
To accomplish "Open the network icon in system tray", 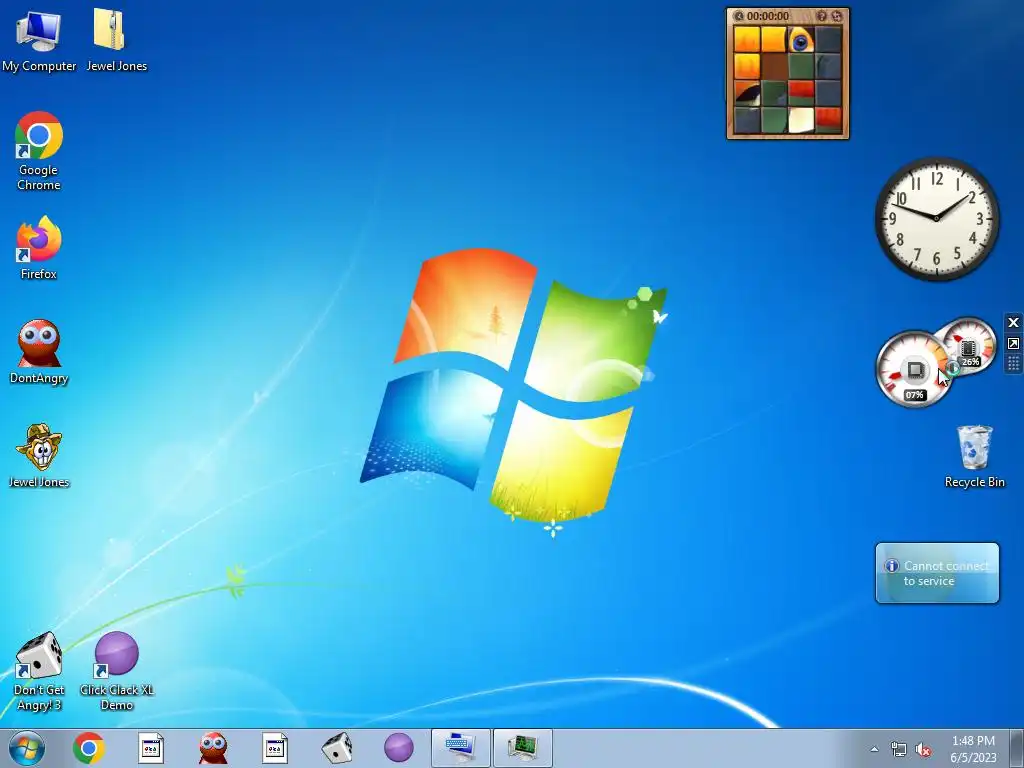I will [x=899, y=750].
